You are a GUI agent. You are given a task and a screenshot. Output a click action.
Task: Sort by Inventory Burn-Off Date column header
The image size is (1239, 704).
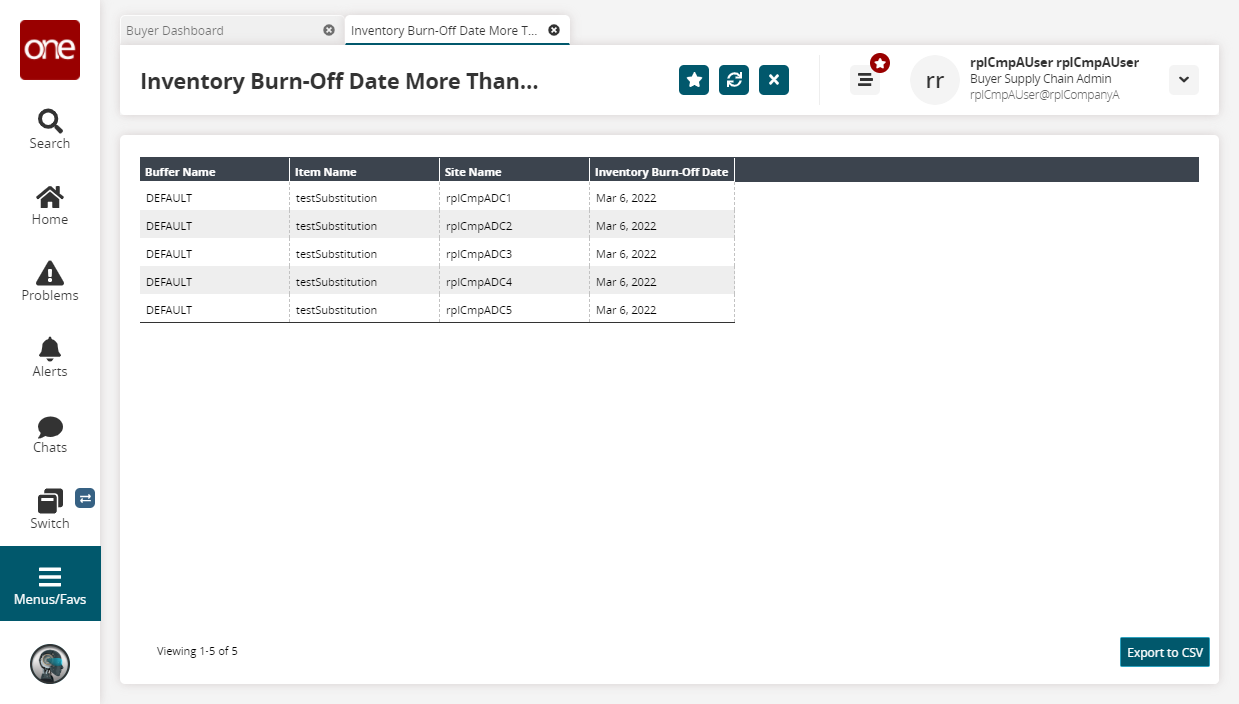click(x=662, y=172)
